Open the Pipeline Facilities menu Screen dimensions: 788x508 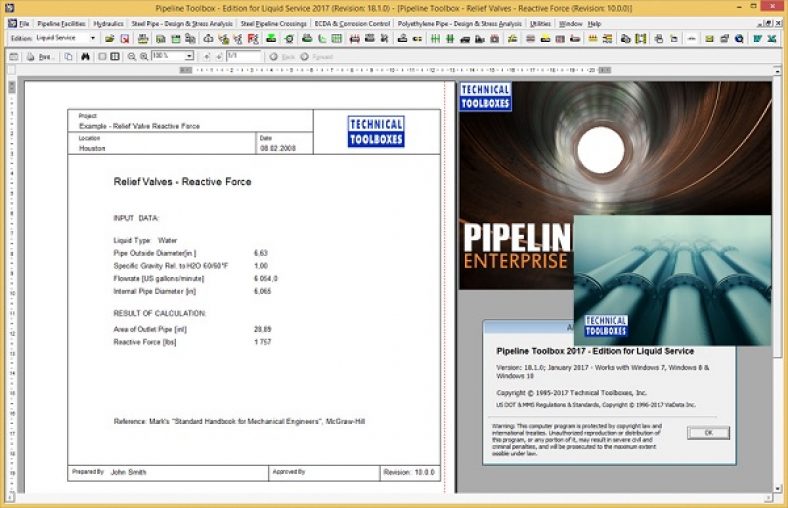click(x=62, y=23)
